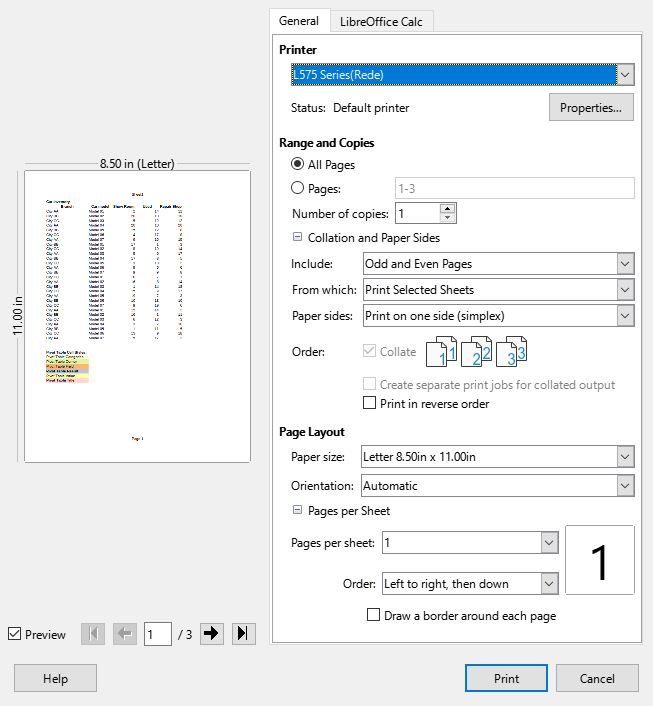The height and width of the screenshot is (706, 653).
Task: Click the current page number field
Action: 158,634
